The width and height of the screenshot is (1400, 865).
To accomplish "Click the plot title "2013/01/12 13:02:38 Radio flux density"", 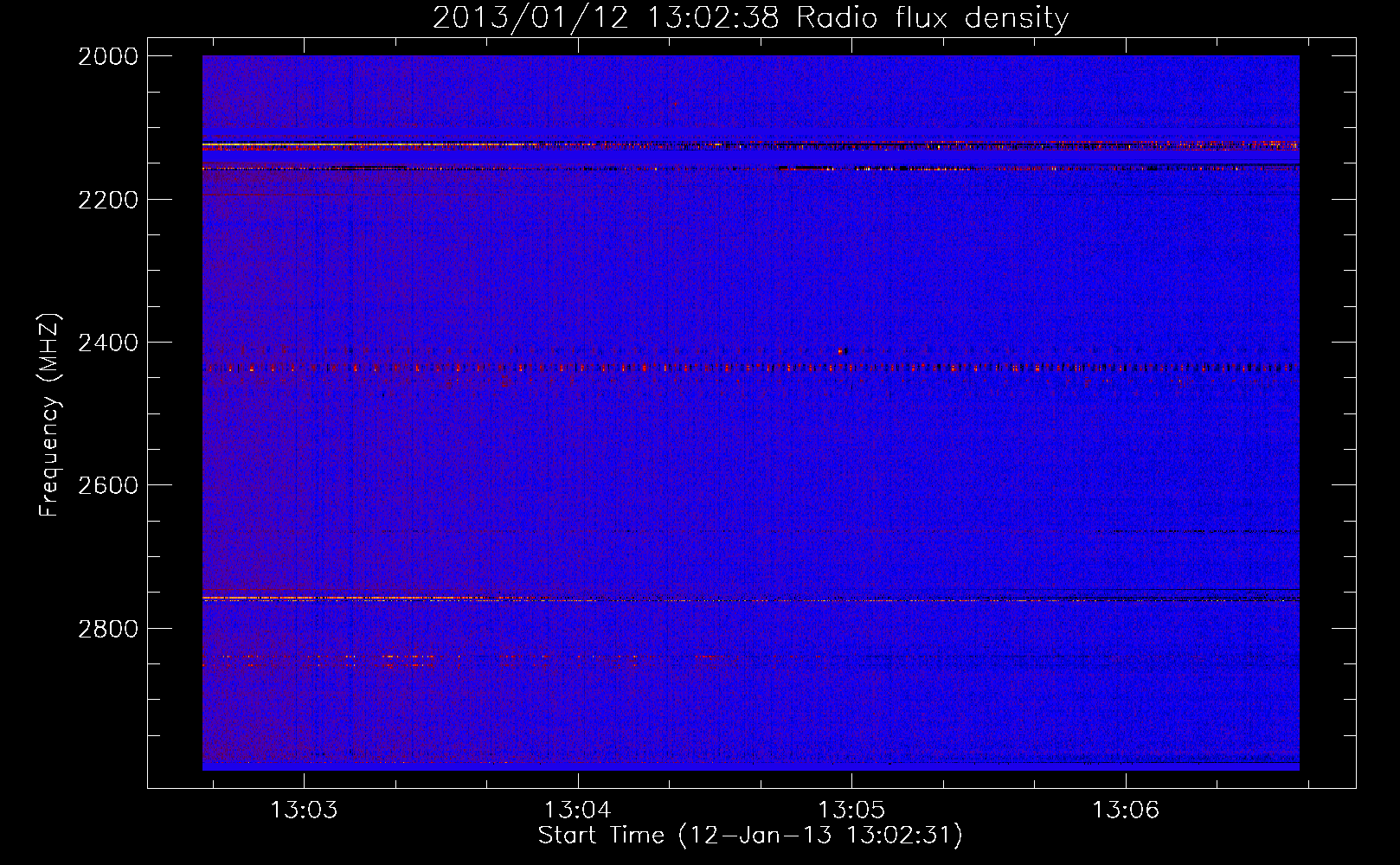I will tap(750, 17).
